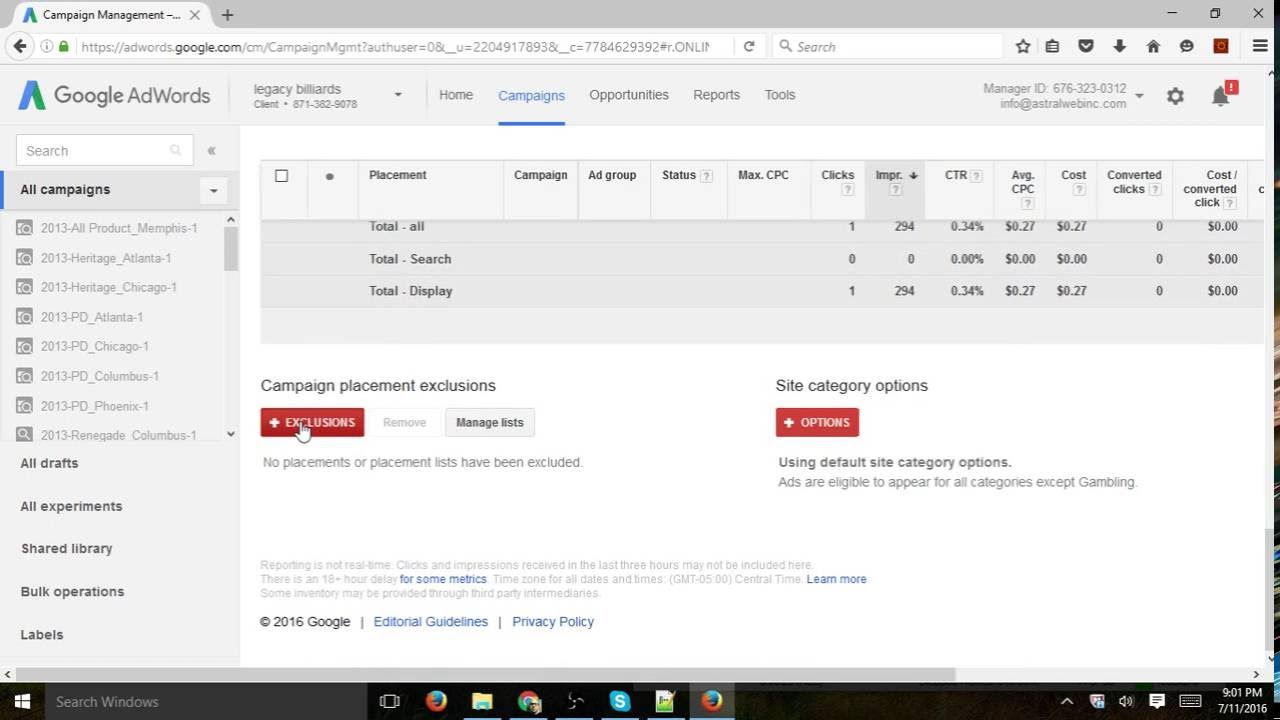Go to the Firefox home page icon
1280x720 pixels.
[1153, 46]
